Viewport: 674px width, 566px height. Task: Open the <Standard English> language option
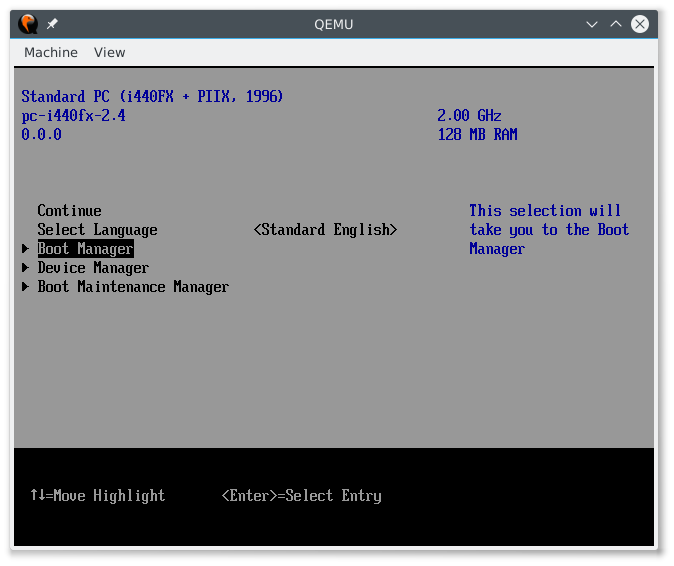325,229
